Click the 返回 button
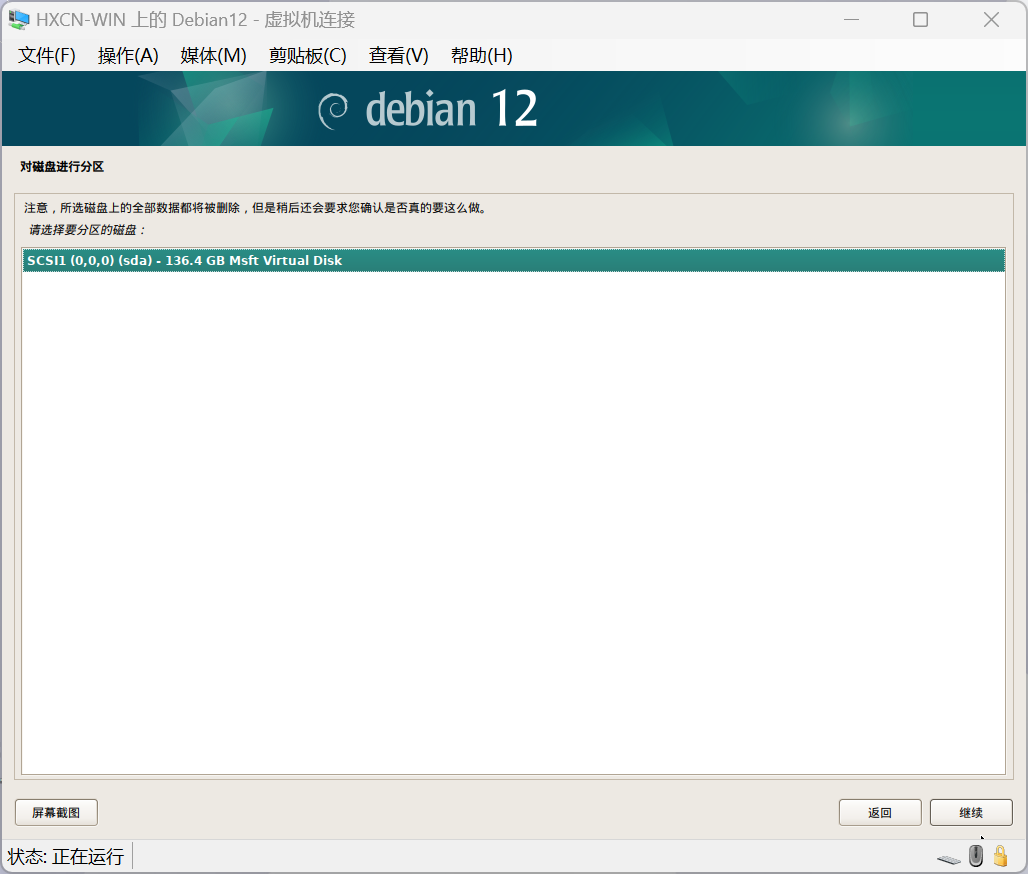Viewport: 1028px width, 874px height. 880,812
